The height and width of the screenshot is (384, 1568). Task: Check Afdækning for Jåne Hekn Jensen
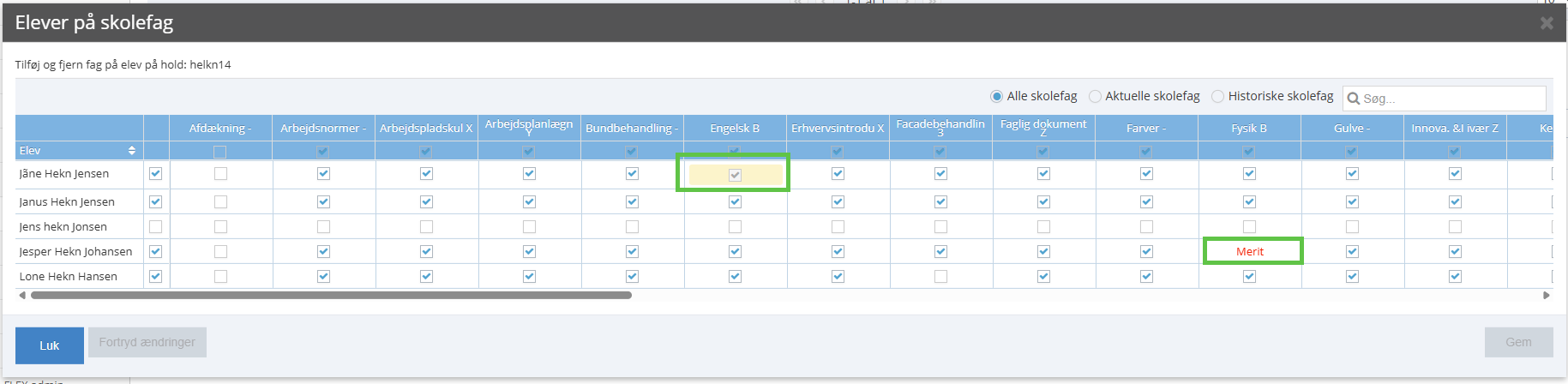(x=220, y=174)
